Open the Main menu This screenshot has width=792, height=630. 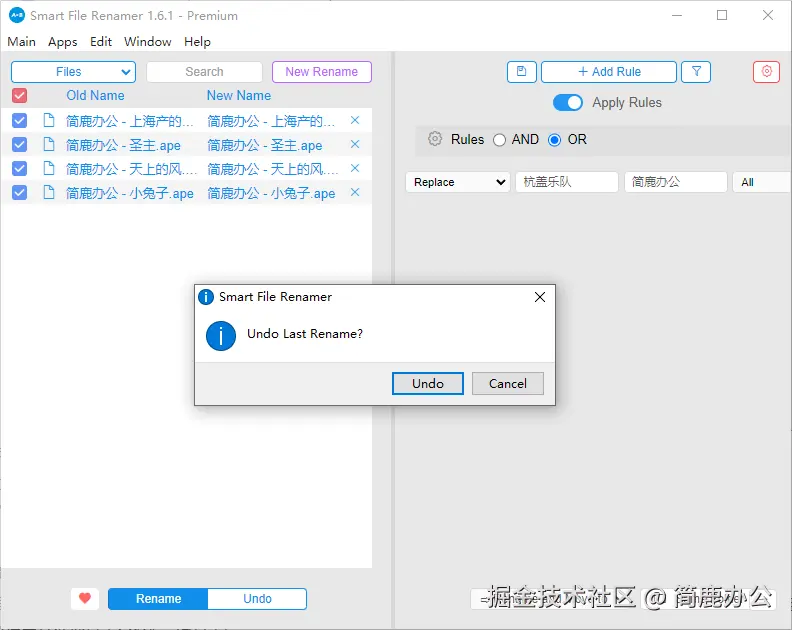click(x=21, y=41)
